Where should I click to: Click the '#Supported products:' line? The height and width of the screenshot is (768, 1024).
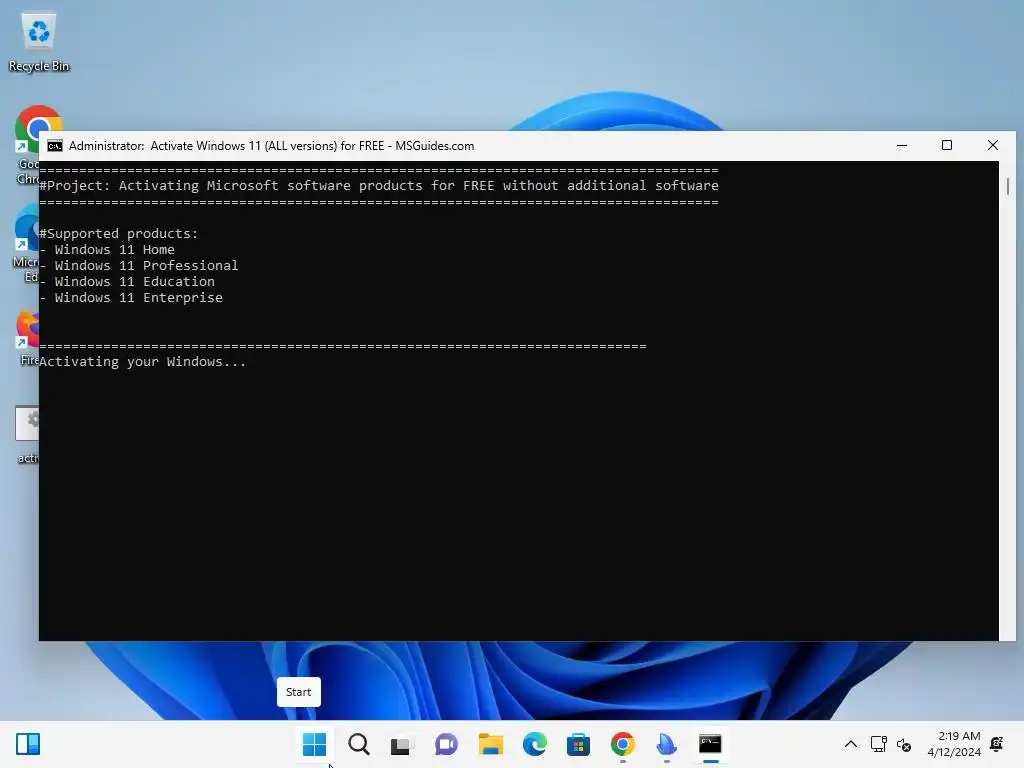[118, 234]
